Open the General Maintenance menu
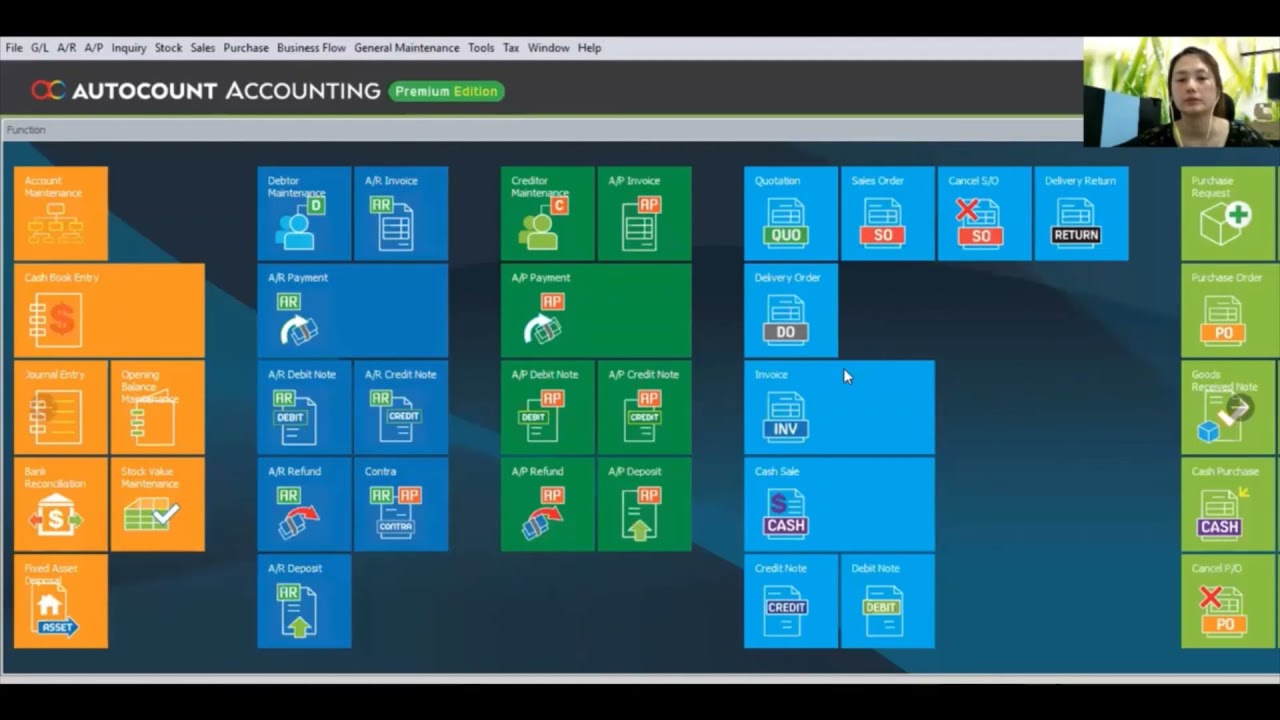This screenshot has width=1280, height=720. point(407,48)
